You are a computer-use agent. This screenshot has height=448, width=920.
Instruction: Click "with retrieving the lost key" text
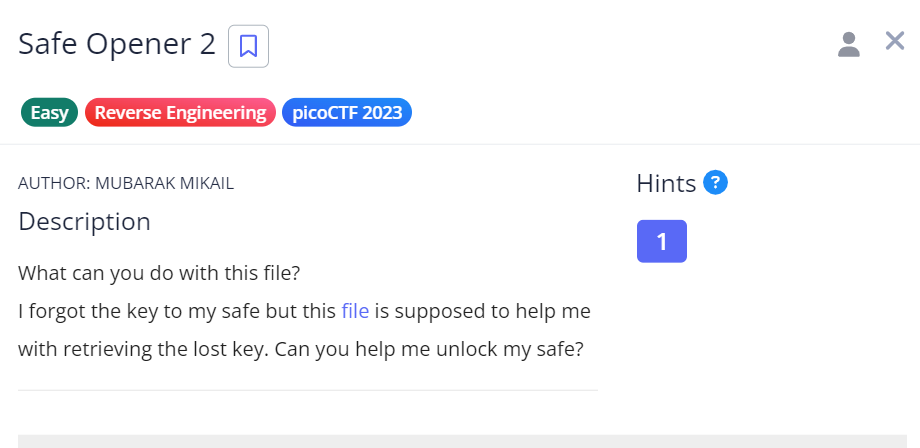tap(132, 350)
